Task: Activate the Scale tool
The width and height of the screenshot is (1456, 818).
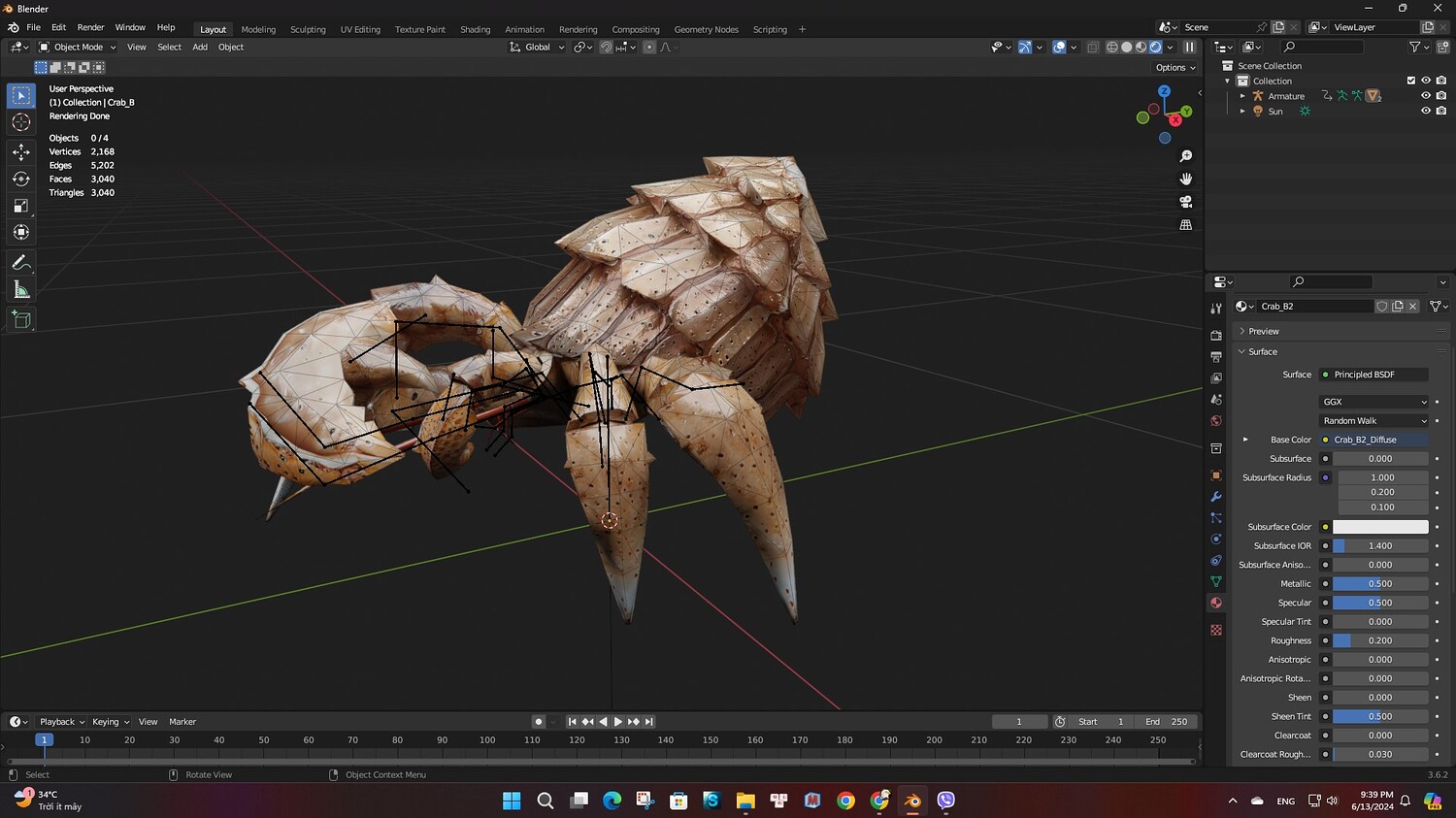Action: click(20, 206)
